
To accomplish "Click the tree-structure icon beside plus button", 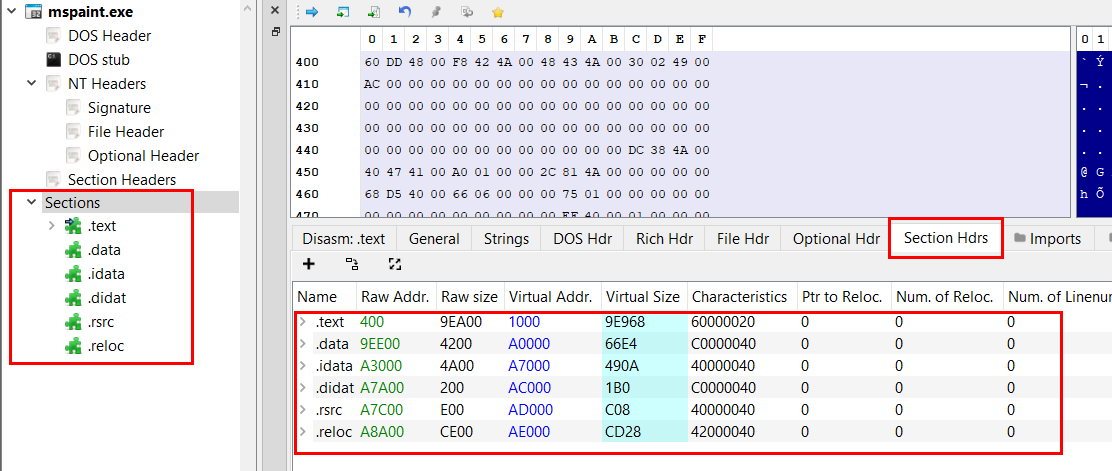I will (x=352, y=265).
